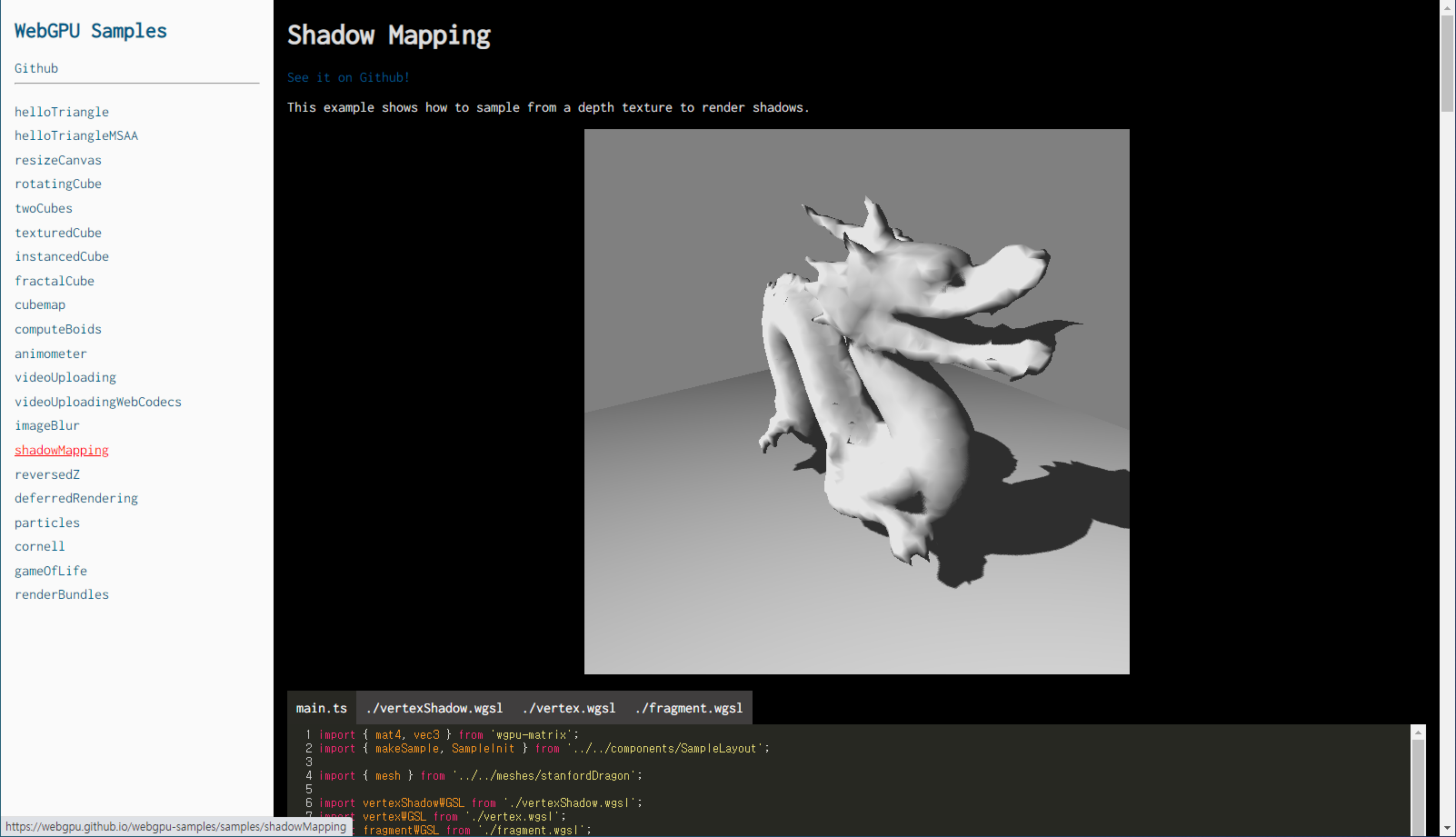Open the instancedCube sample
The width and height of the screenshot is (1456, 837).
click(62, 256)
